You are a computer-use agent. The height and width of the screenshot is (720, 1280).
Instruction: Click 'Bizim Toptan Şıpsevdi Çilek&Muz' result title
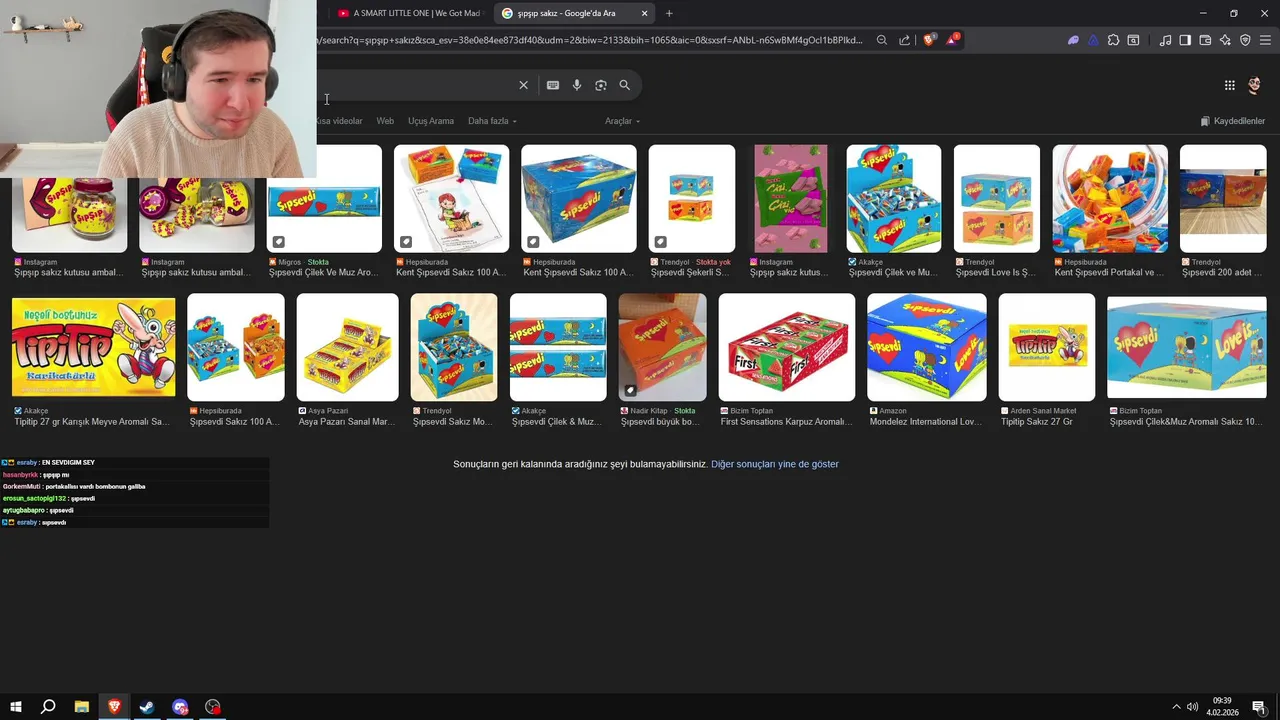(x=1186, y=422)
